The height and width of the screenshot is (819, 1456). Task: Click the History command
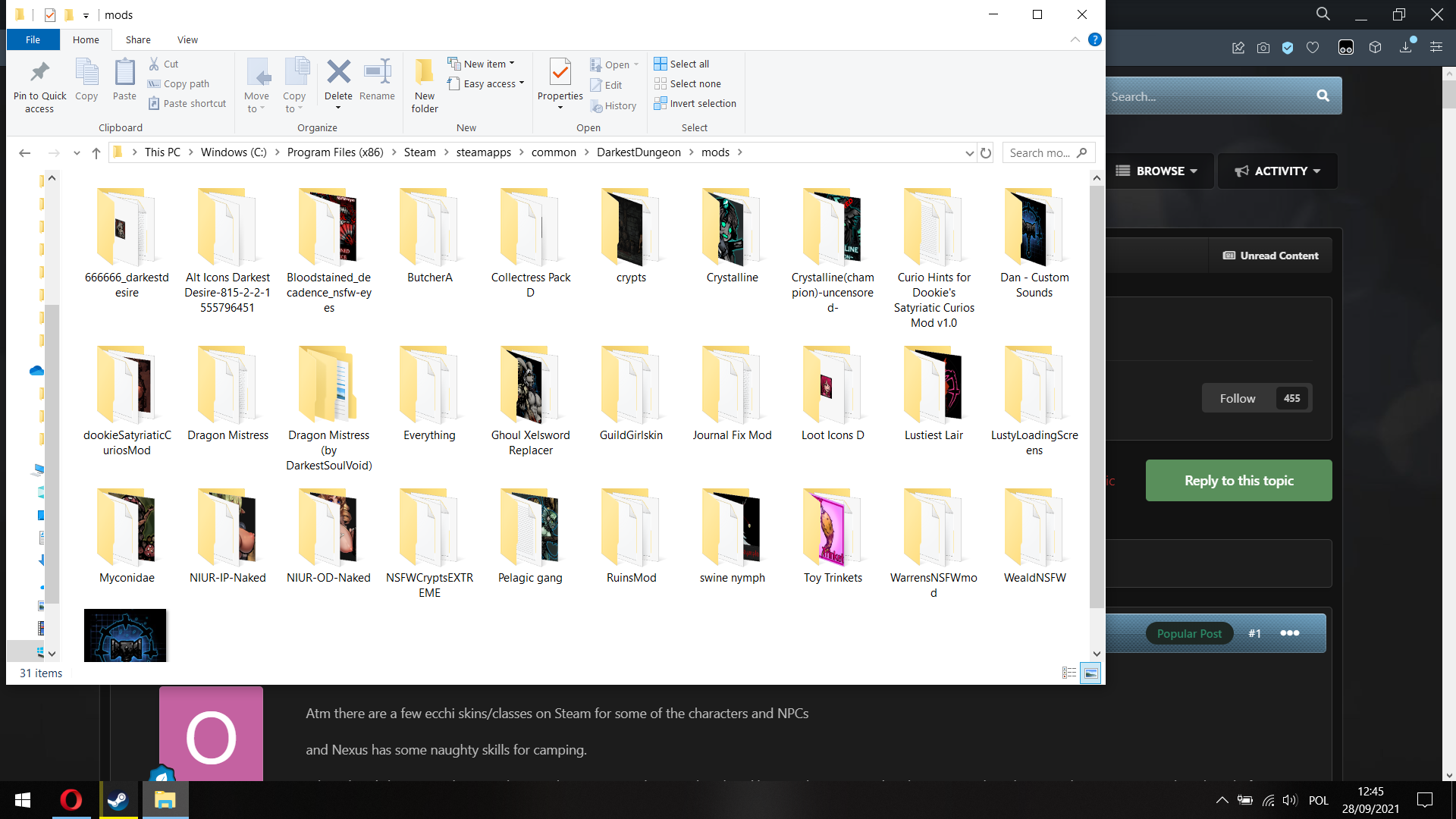coord(613,106)
